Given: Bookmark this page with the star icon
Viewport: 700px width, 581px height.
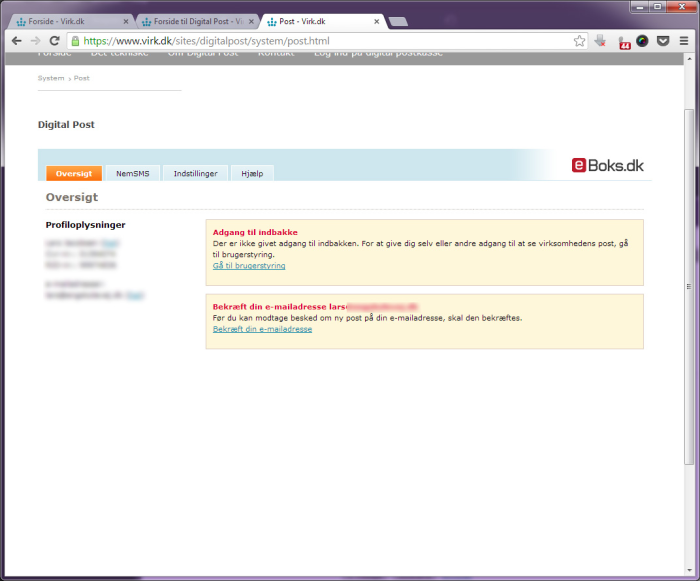Looking at the screenshot, I should click(579, 41).
